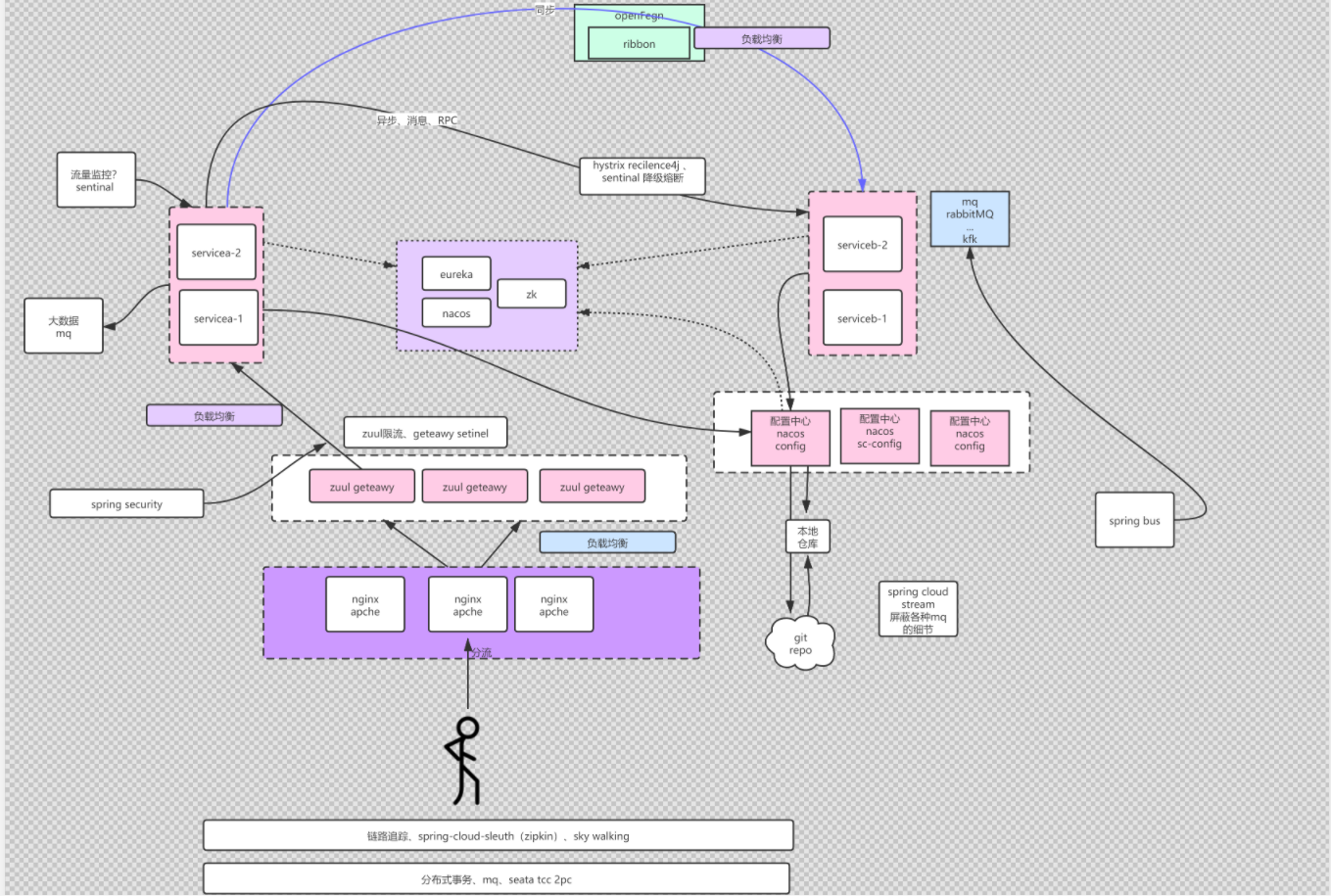Viewport: 1331px width, 896px height.
Task: Click the eureka registry node
Action: coord(456,273)
